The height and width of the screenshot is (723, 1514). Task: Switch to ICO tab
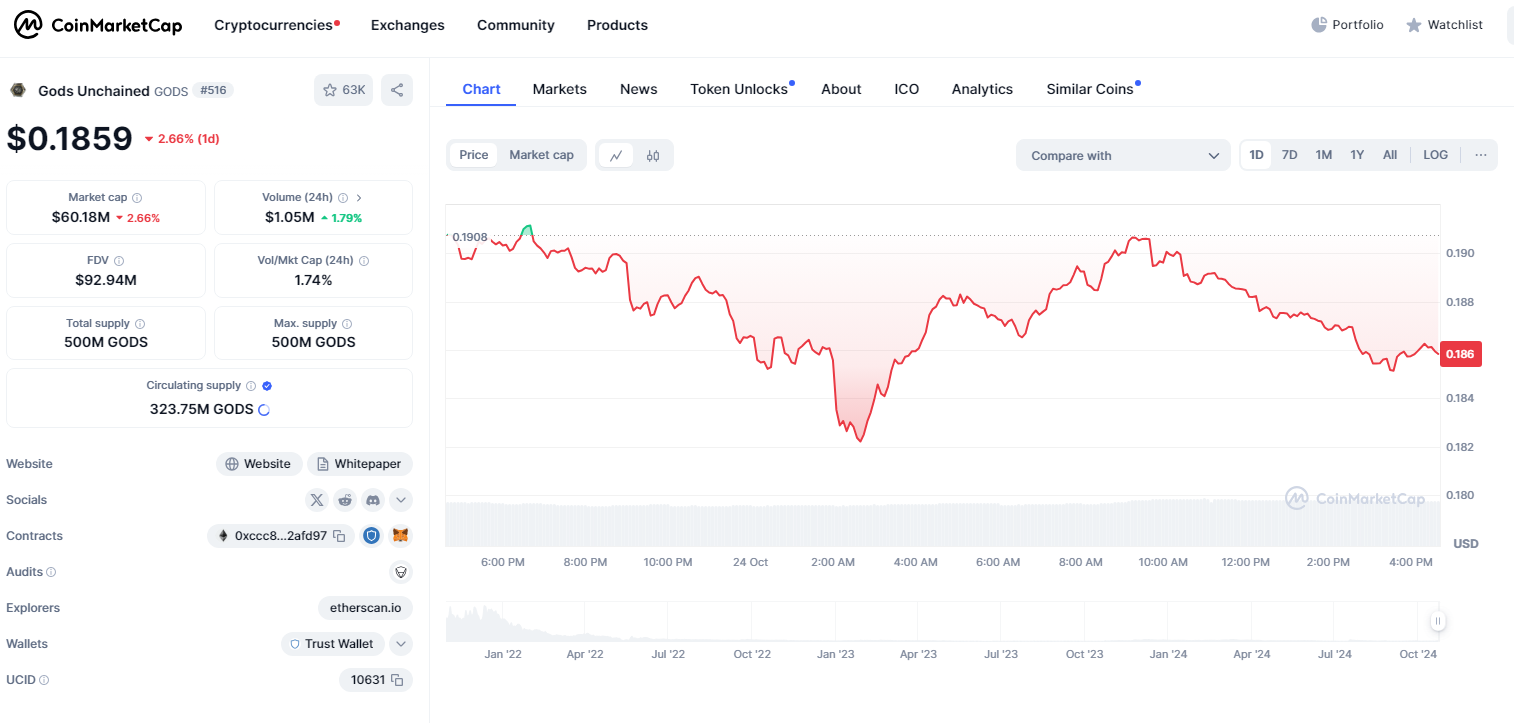(x=907, y=89)
